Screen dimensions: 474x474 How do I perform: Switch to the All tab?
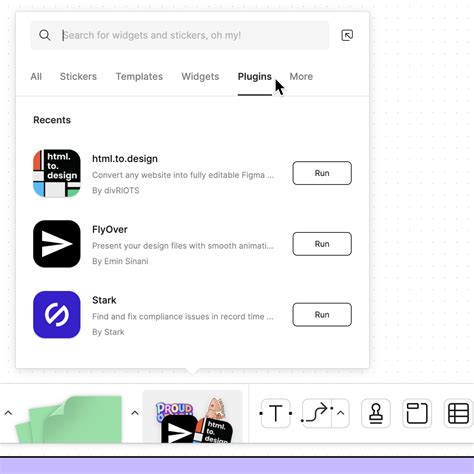[36, 77]
